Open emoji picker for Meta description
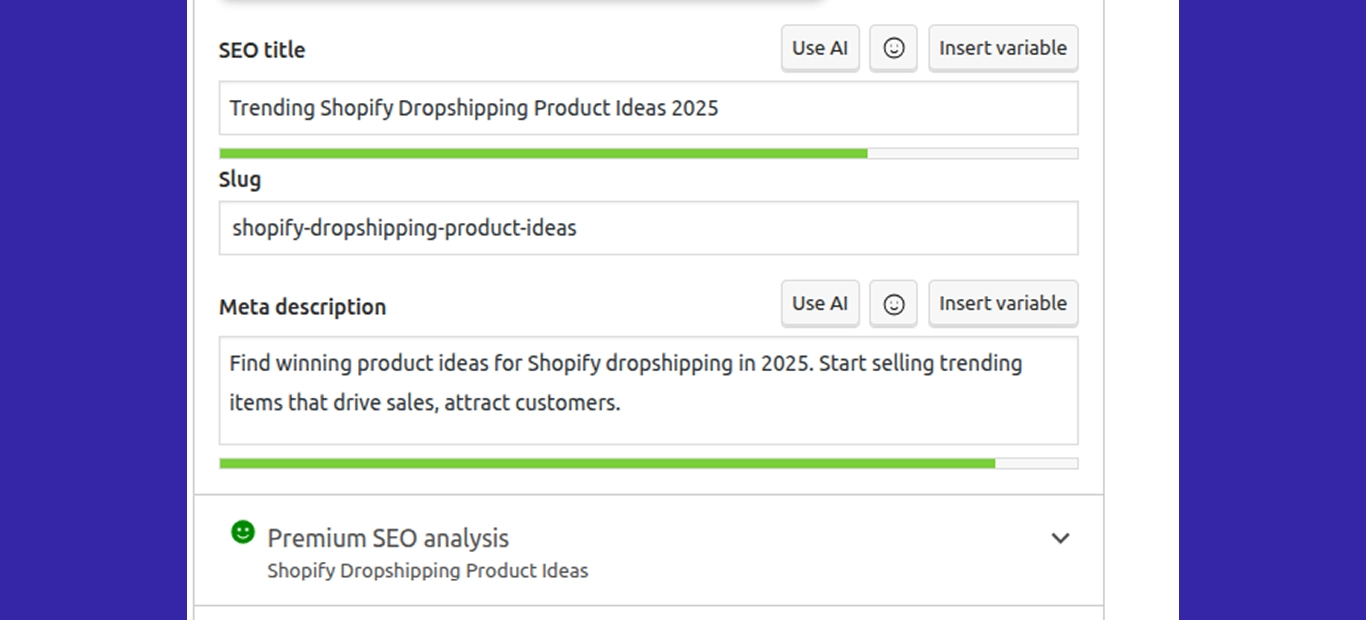 pyautogui.click(x=893, y=304)
